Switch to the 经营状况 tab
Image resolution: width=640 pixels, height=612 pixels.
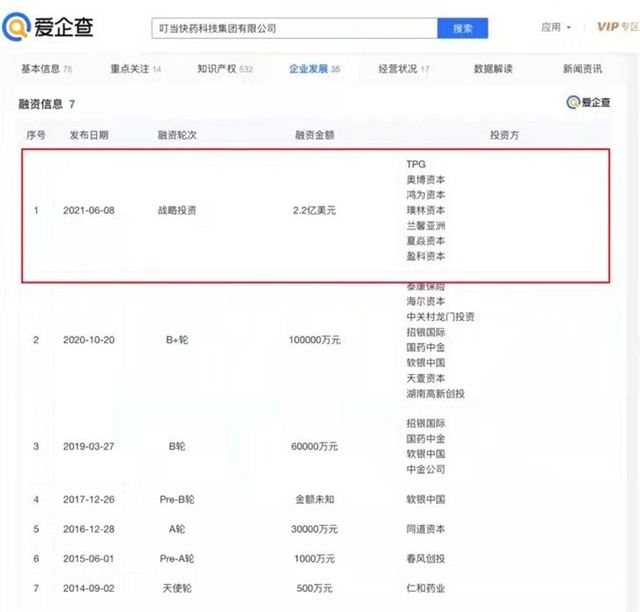coord(403,69)
